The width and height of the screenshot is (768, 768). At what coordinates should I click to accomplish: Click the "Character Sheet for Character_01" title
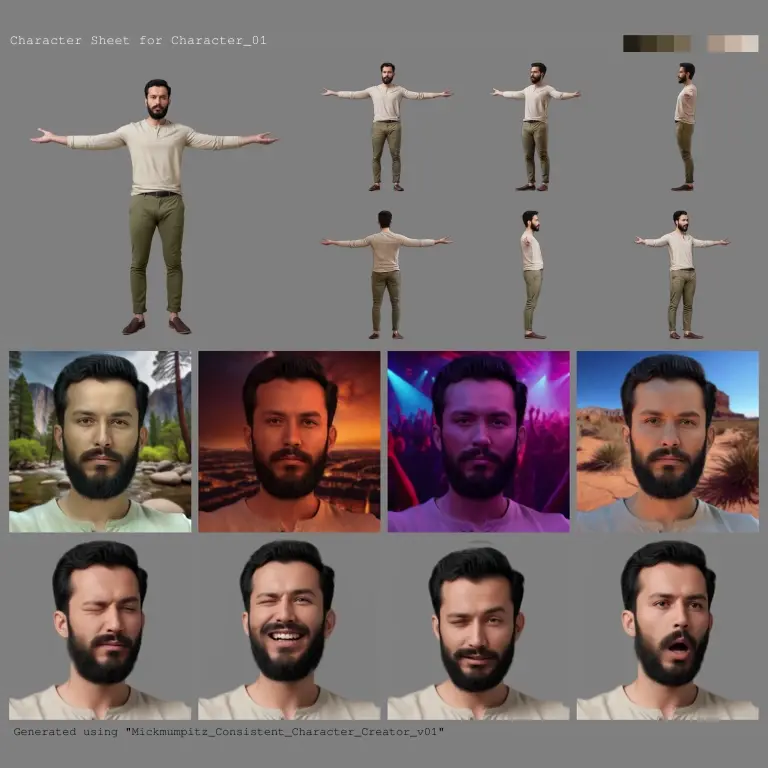(x=138, y=41)
